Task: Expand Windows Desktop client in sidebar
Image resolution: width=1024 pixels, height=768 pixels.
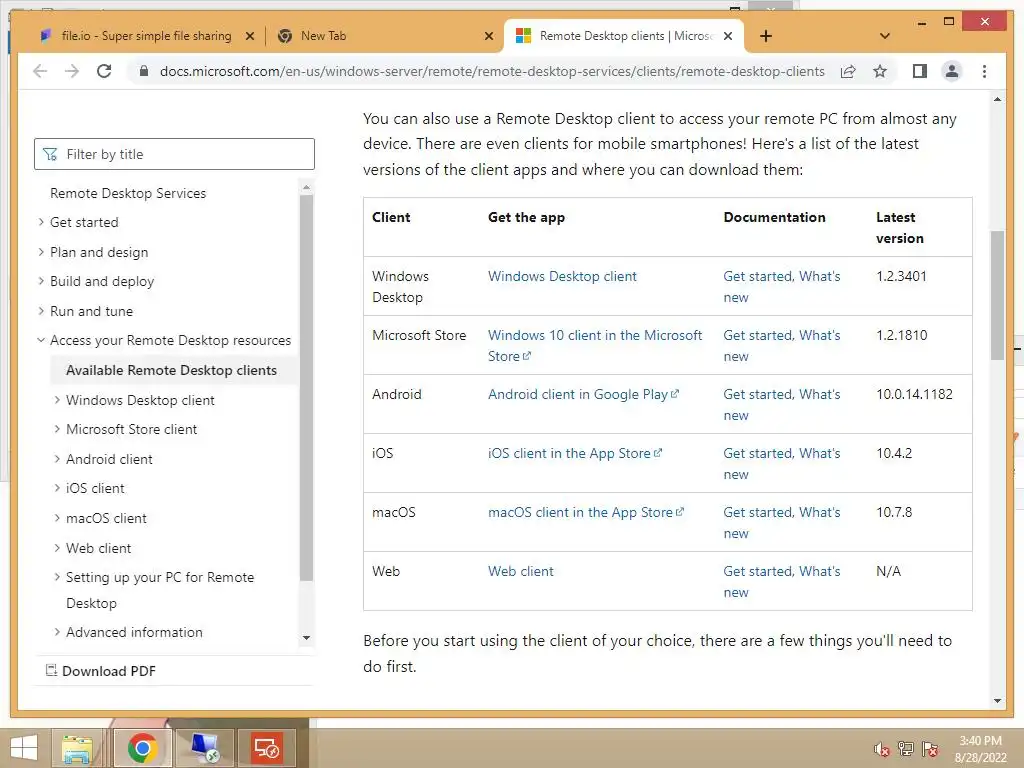Action: coord(140,400)
